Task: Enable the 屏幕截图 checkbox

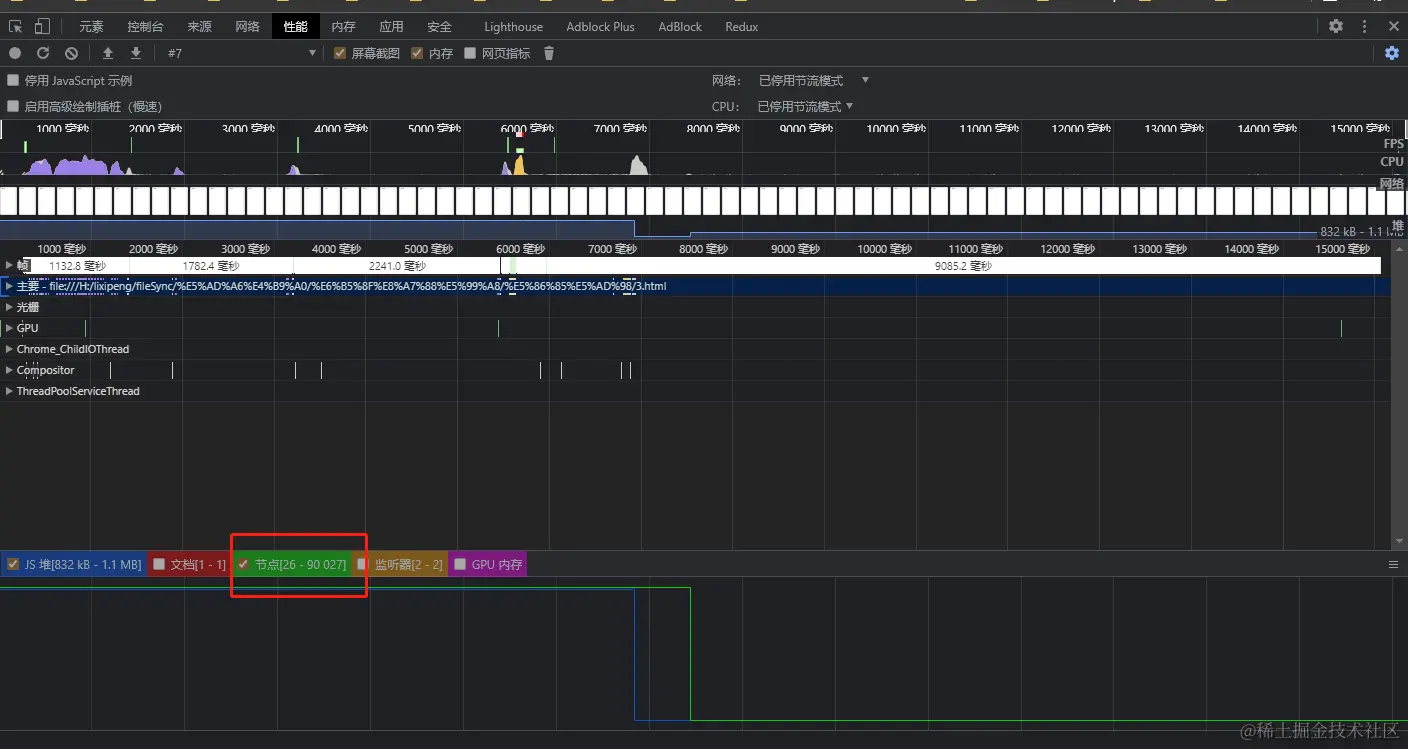Action: (x=340, y=53)
